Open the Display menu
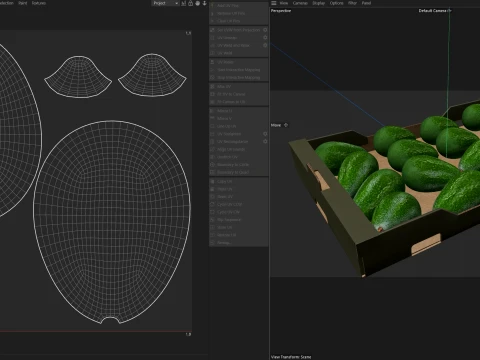480x360 pixels. 318,3
